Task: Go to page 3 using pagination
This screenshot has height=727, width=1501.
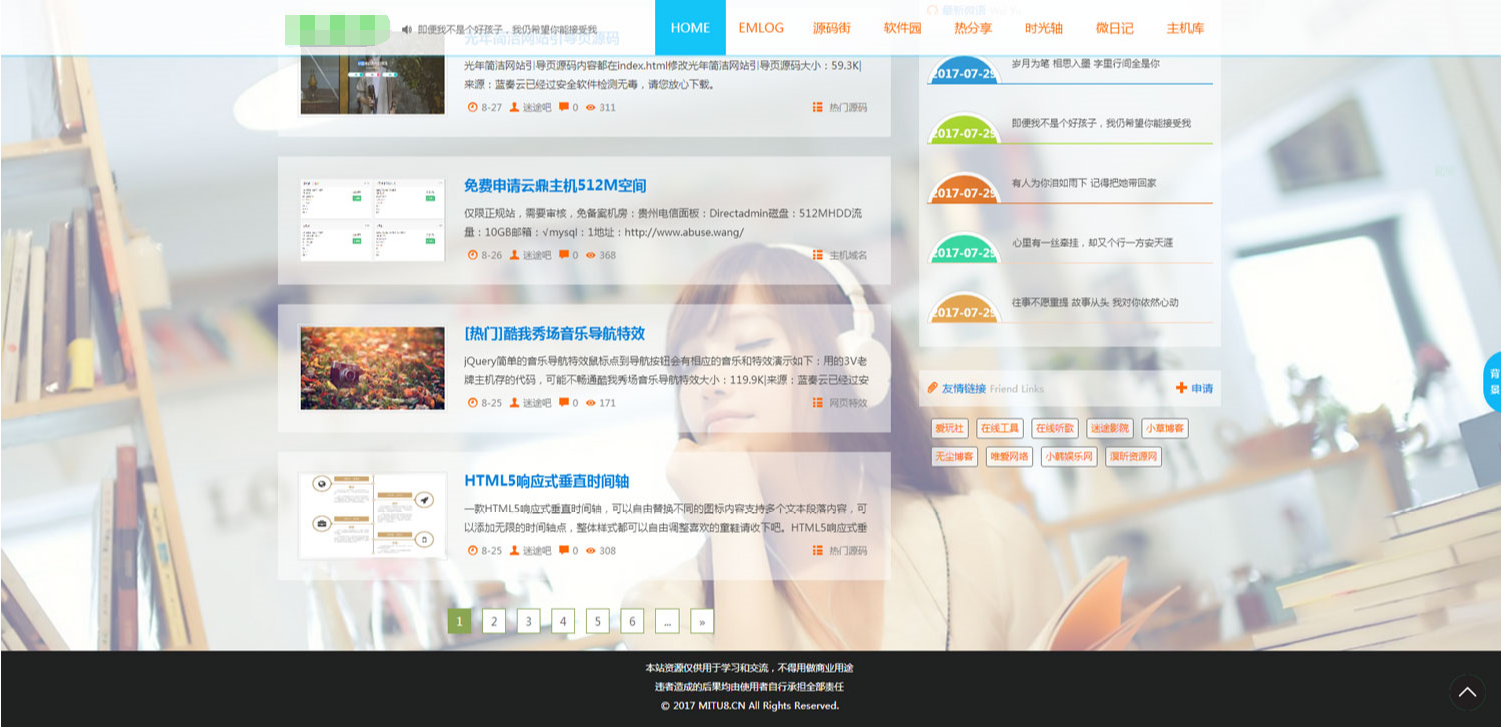Action: coord(528,621)
